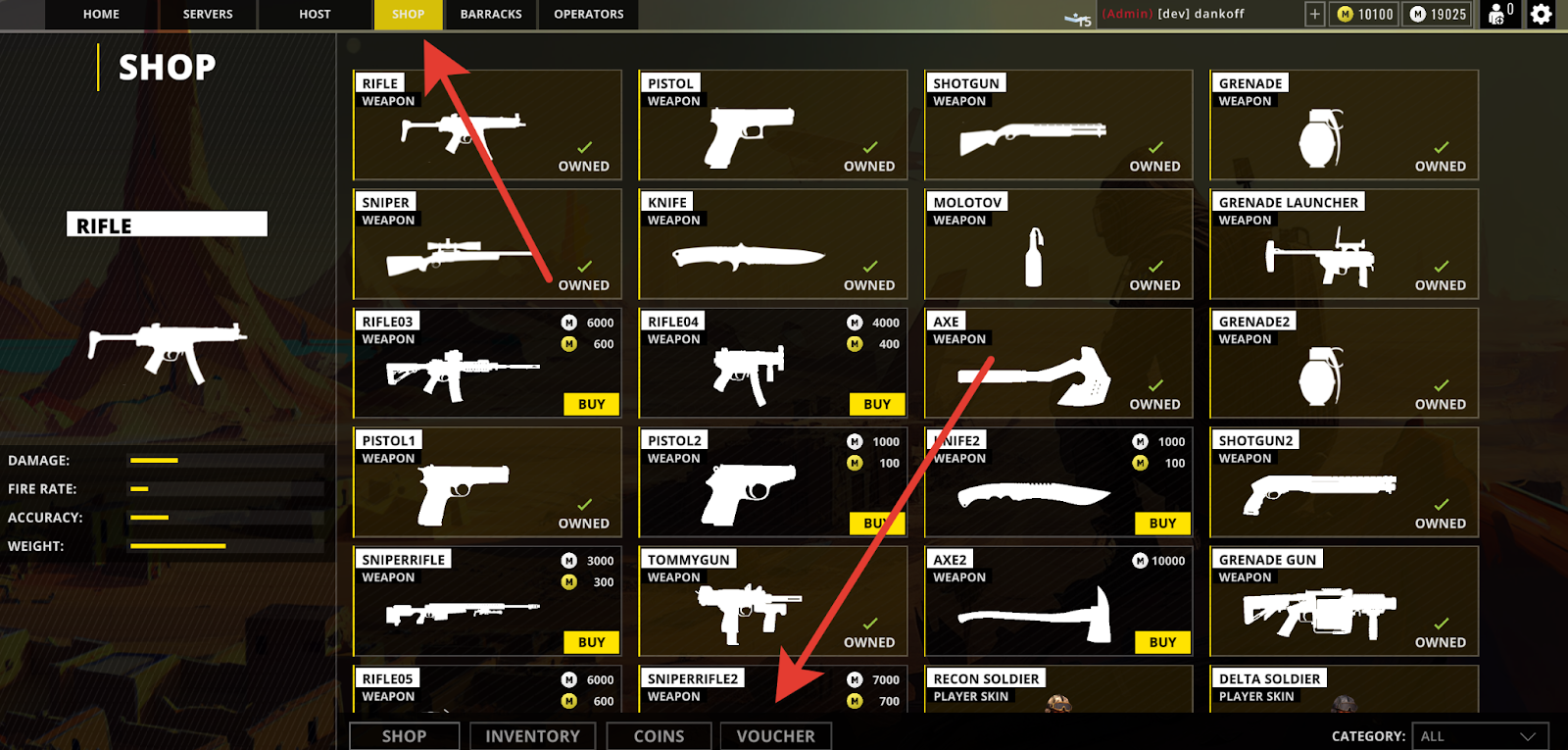
Task: Buy the SNIPERRIFLE weapon
Action: [x=591, y=642]
